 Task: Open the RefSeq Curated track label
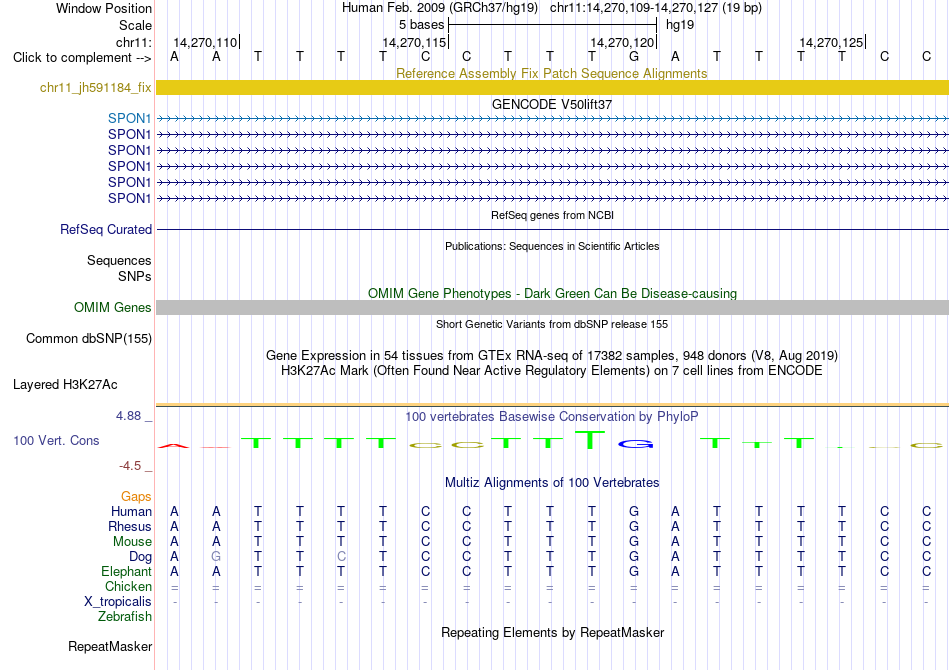pyautogui.click(x=106, y=230)
